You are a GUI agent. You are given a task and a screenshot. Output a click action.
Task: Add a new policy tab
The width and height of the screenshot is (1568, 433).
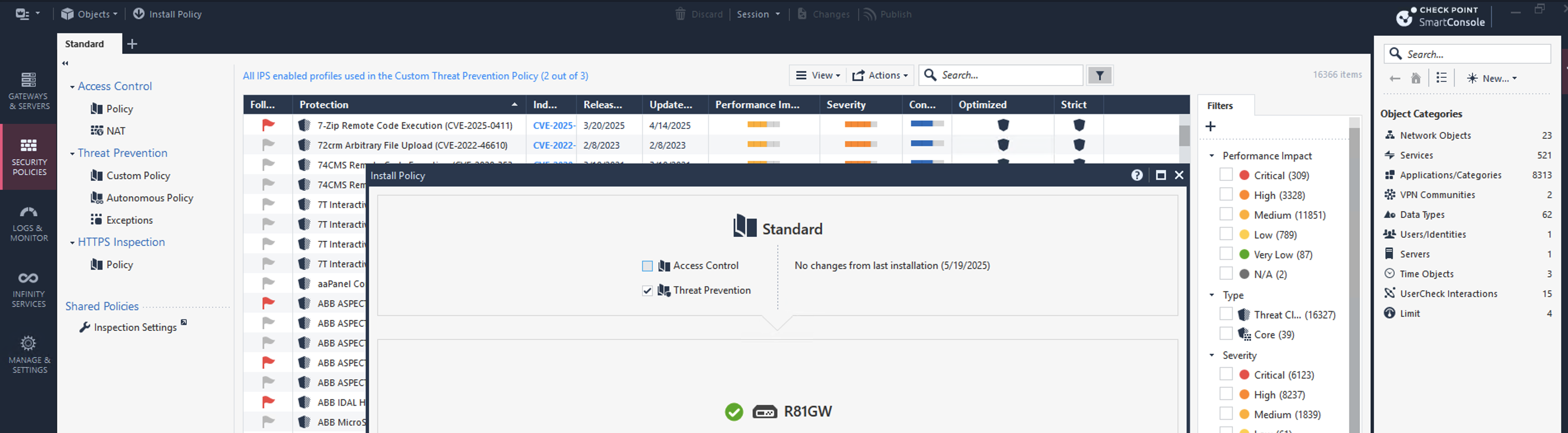132,44
